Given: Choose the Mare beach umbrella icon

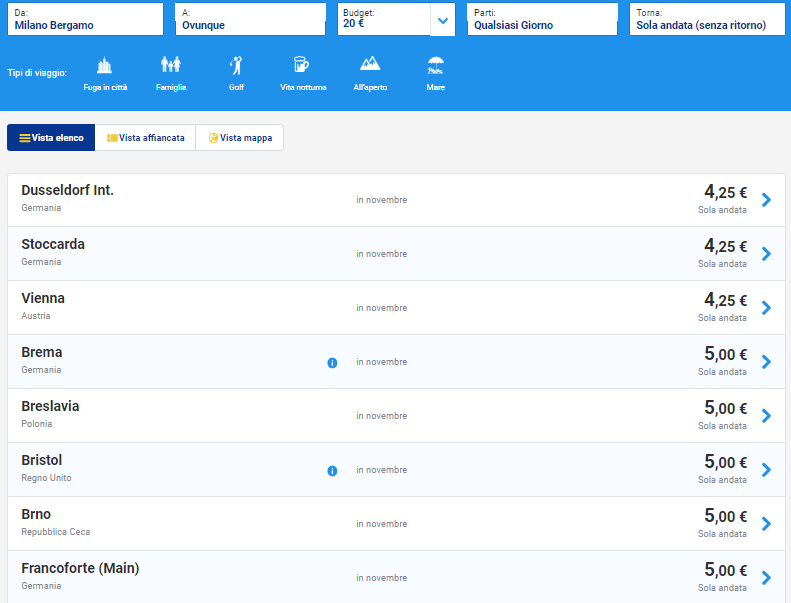Looking at the screenshot, I should click(x=435, y=66).
